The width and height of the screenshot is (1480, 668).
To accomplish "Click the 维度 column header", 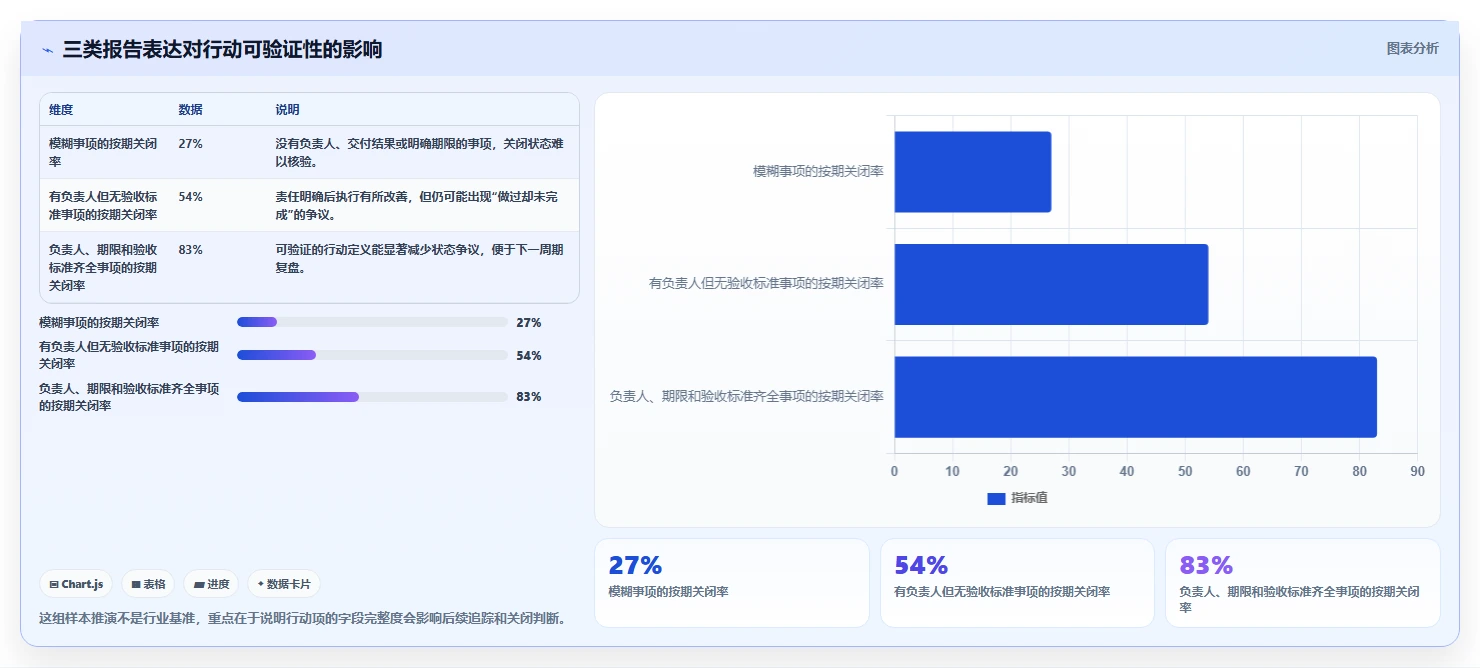I will click(61, 110).
